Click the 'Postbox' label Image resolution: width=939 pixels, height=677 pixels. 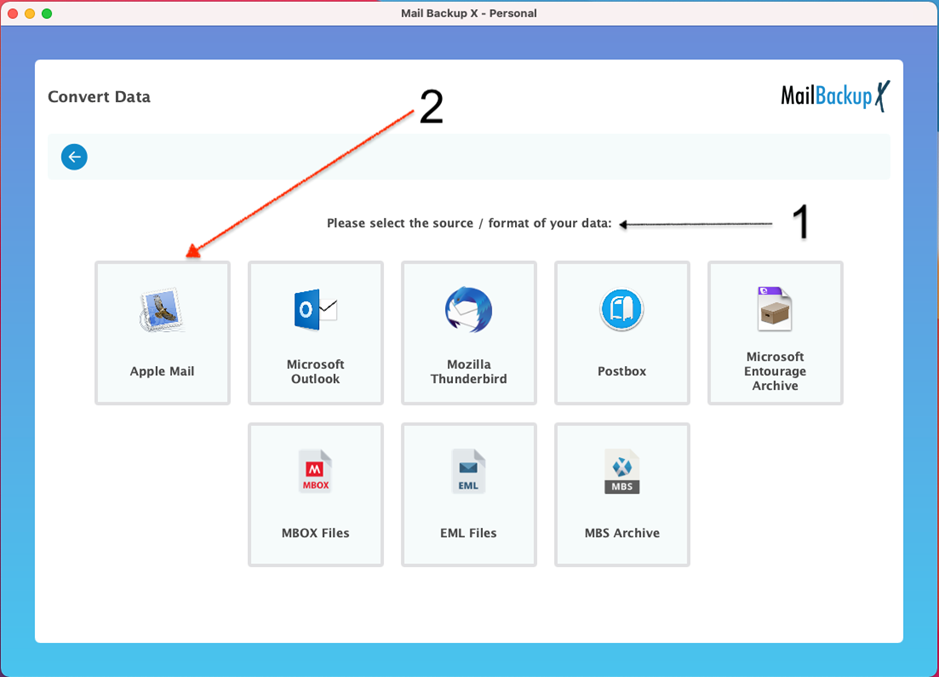pyautogui.click(x=622, y=371)
